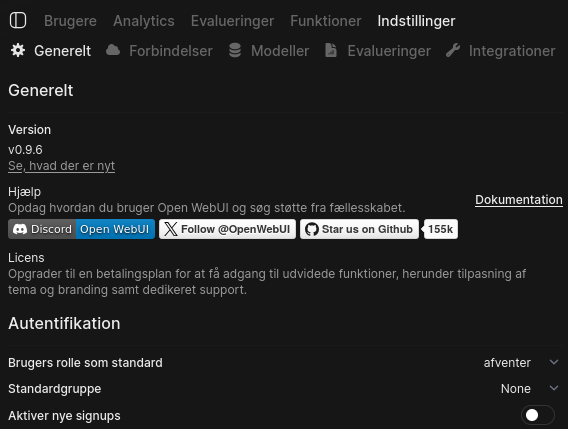Click the Discord logo icon

click(x=20, y=229)
